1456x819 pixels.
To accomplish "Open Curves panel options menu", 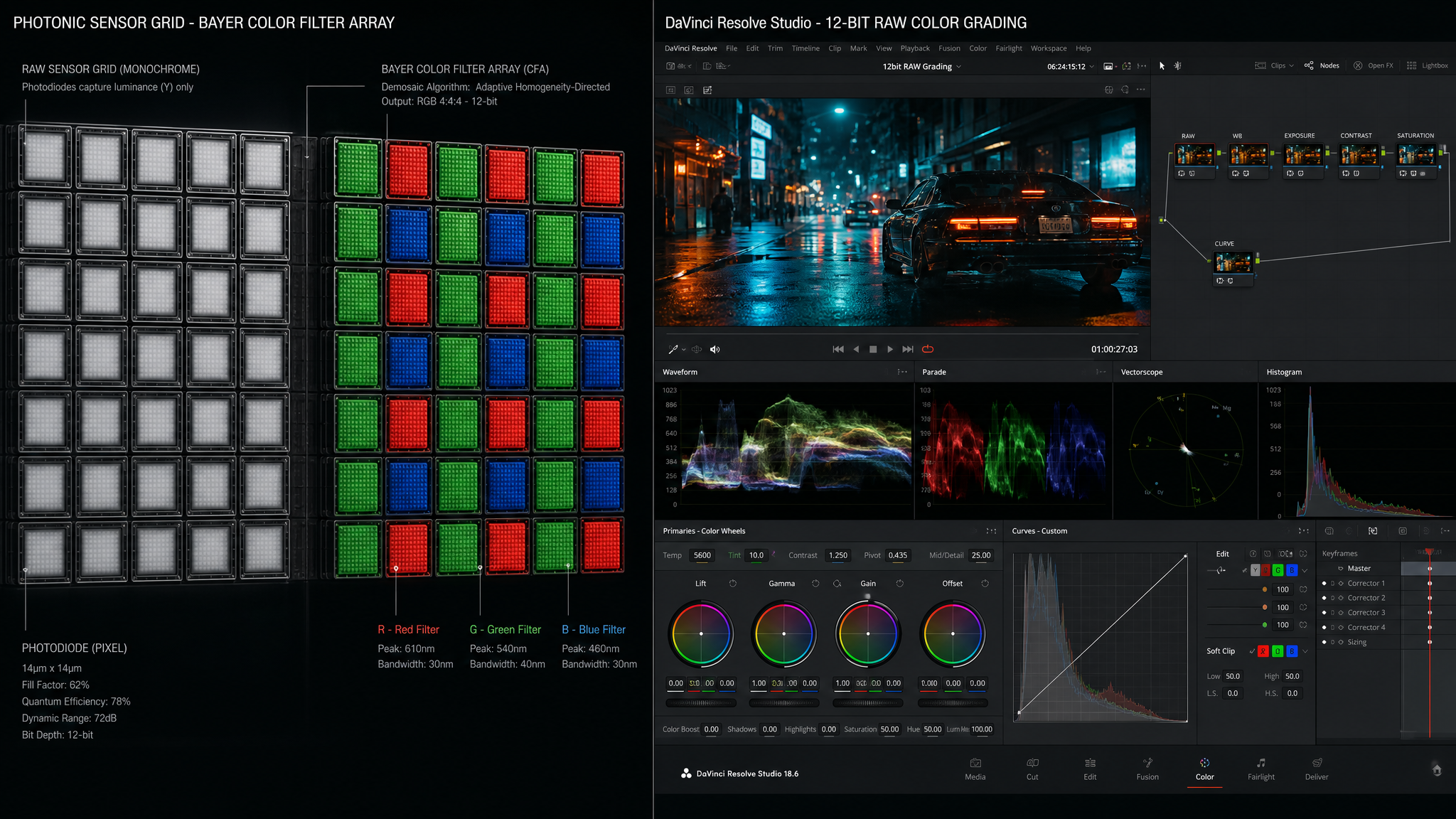I will [1304, 531].
